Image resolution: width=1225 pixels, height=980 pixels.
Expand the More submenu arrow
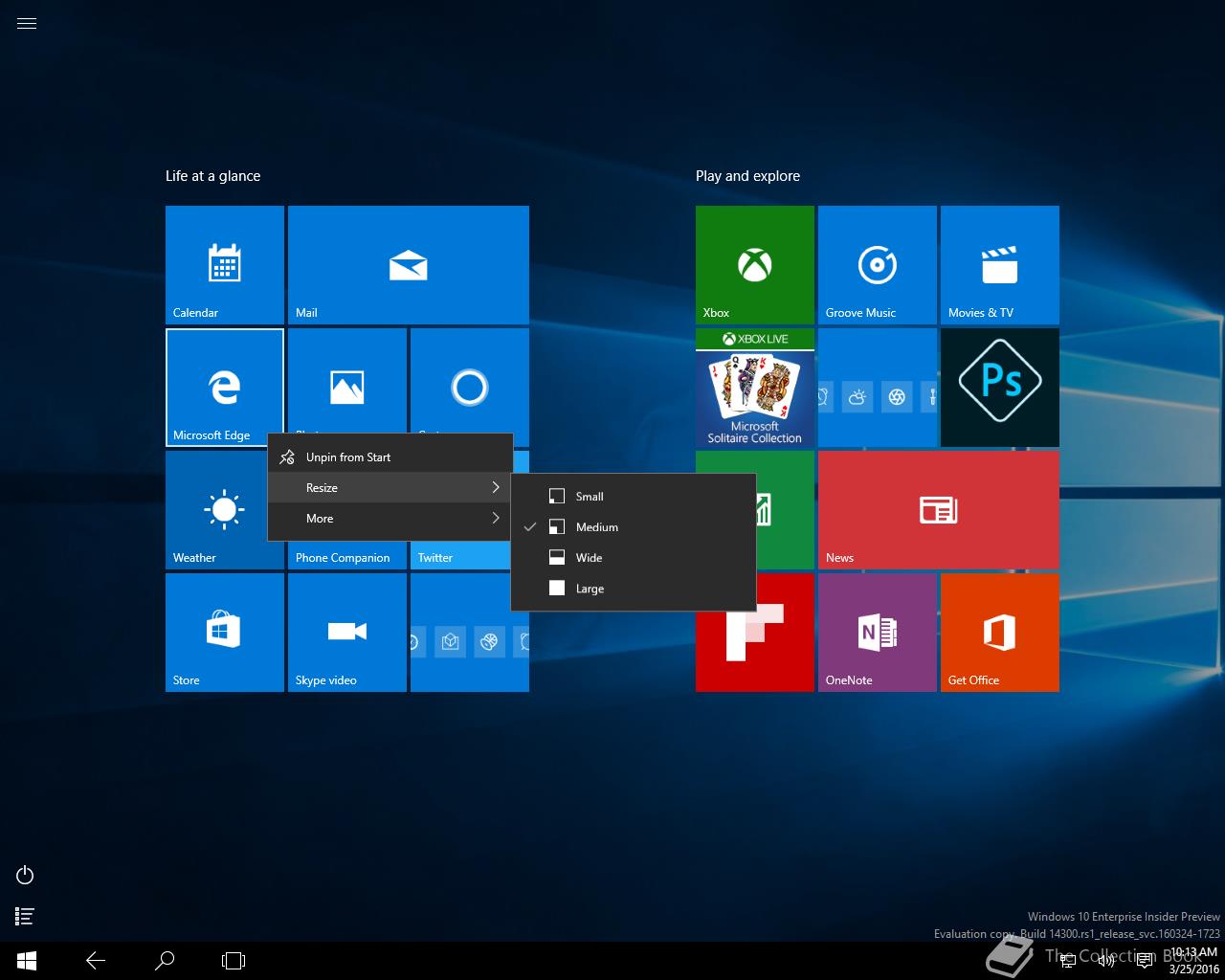click(496, 519)
